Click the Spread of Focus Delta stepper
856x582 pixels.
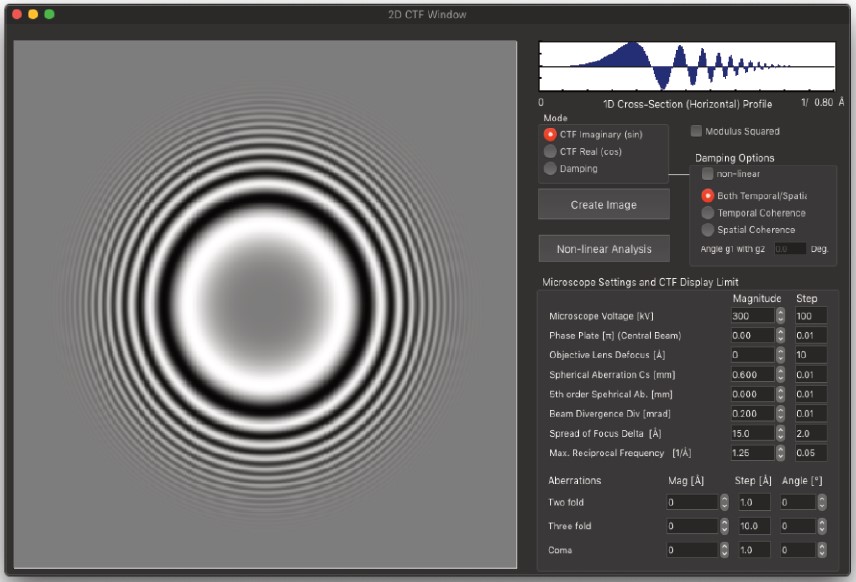coord(781,434)
